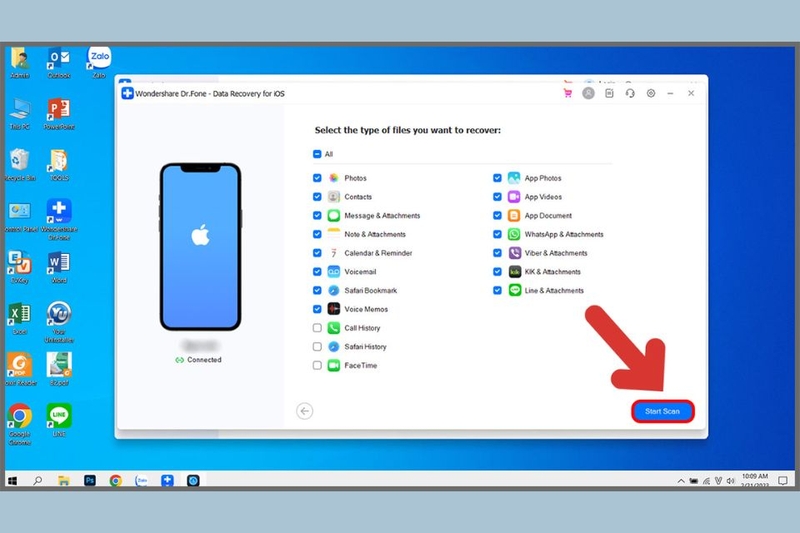Uncheck Calendar & Reminder checkbox
Viewport: 800px width, 533px height.
point(317,253)
